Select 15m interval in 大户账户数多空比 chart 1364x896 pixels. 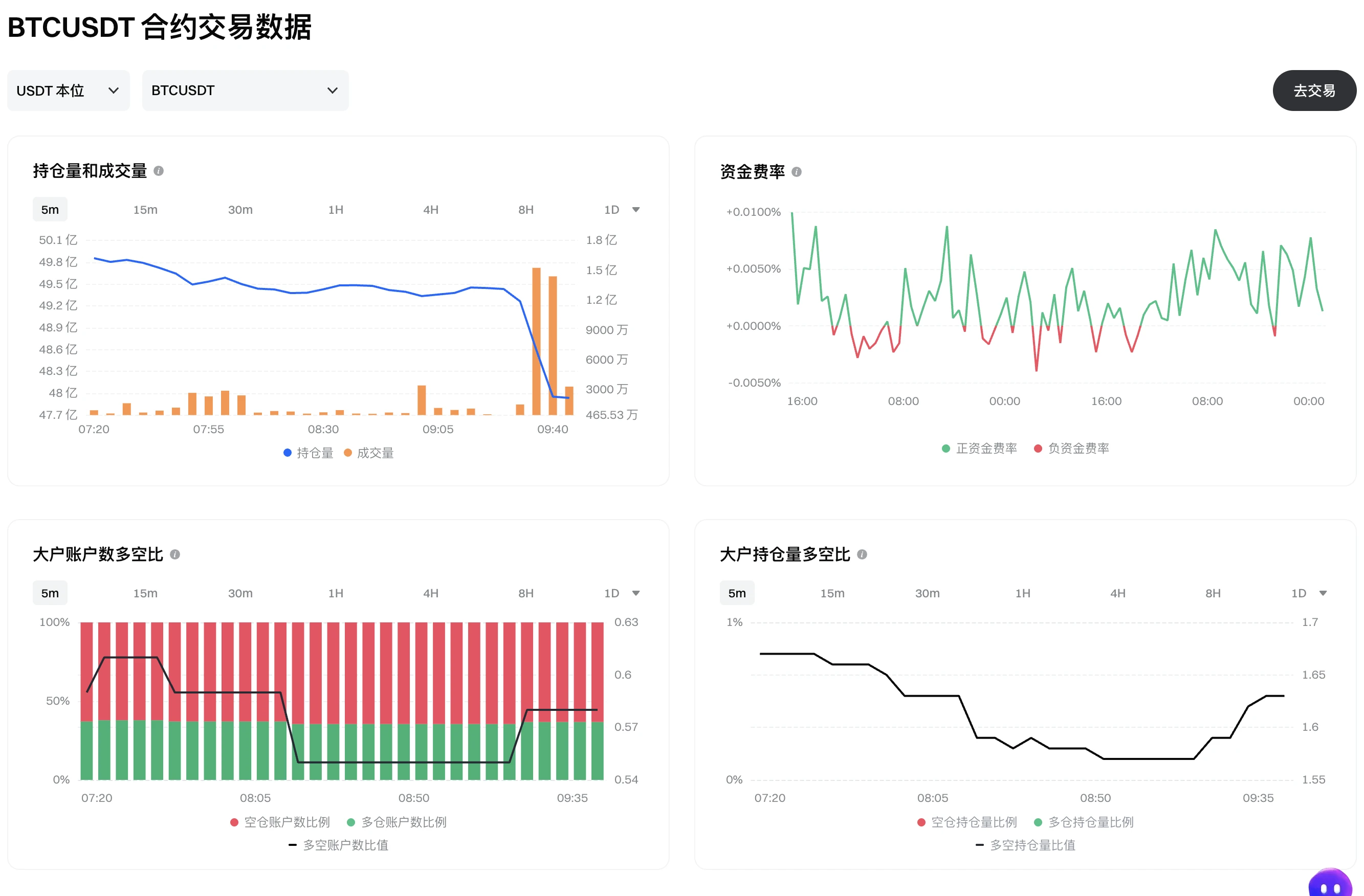(x=145, y=593)
